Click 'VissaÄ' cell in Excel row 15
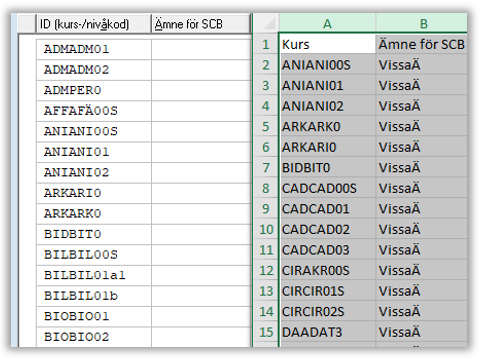The image size is (481, 361). point(422,332)
